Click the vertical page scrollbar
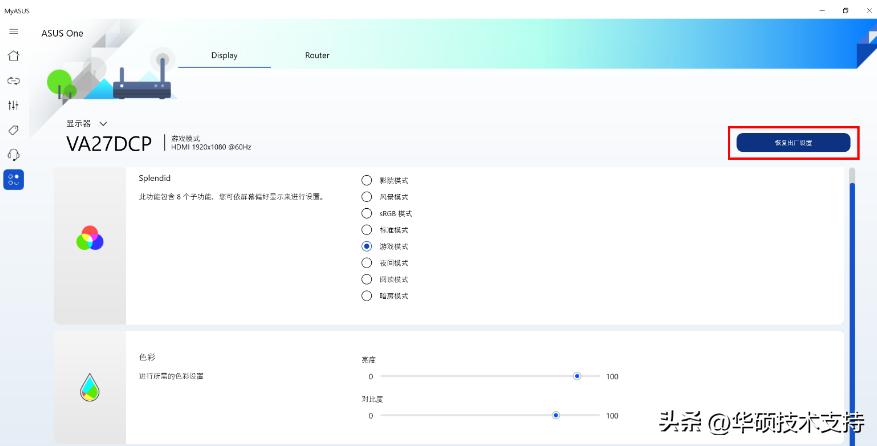The height and width of the screenshot is (446, 877). point(852,305)
